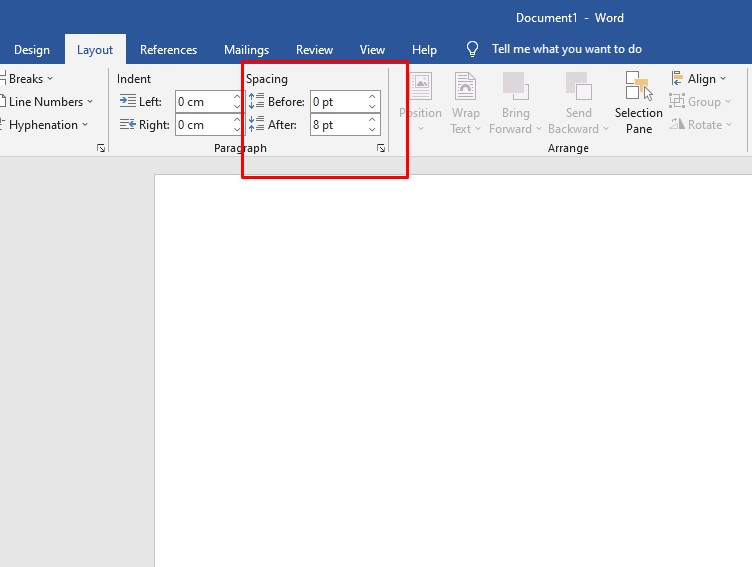Open the Send Backward dropdown arrow
The width and height of the screenshot is (752, 567).
[x=606, y=129]
